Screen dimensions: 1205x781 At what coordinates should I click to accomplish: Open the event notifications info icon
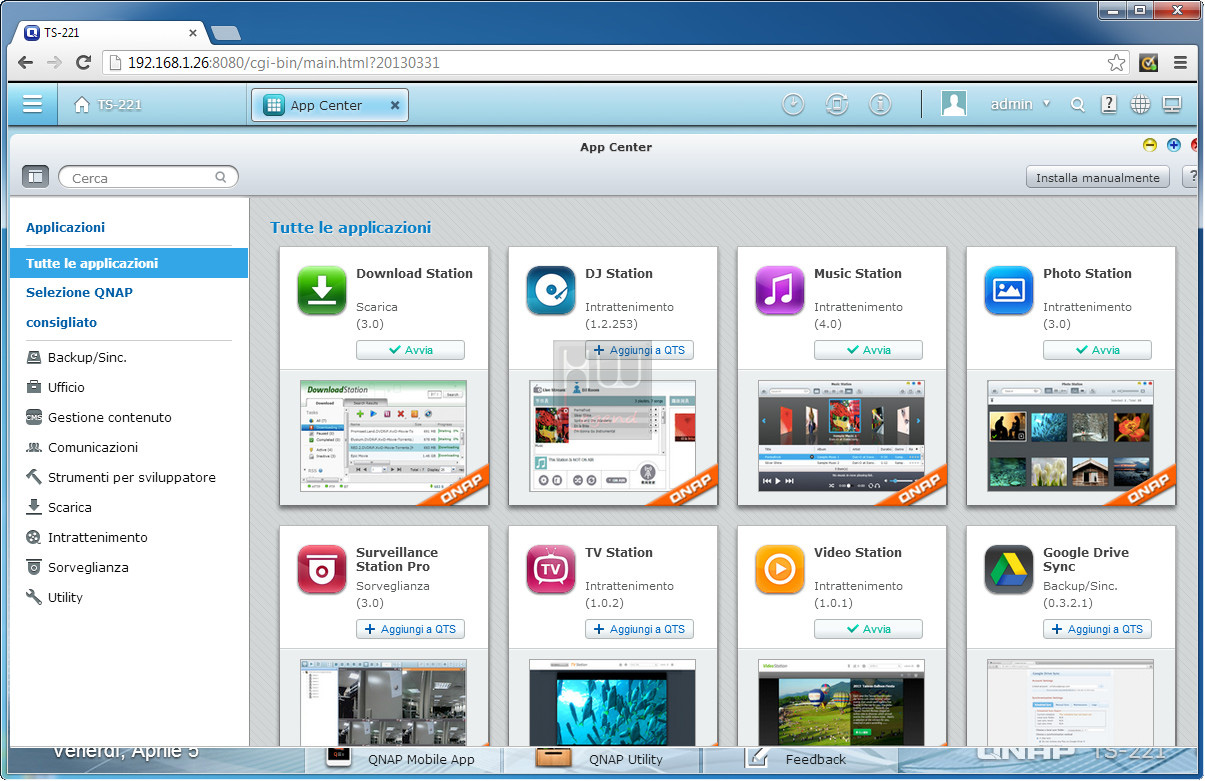(x=880, y=104)
